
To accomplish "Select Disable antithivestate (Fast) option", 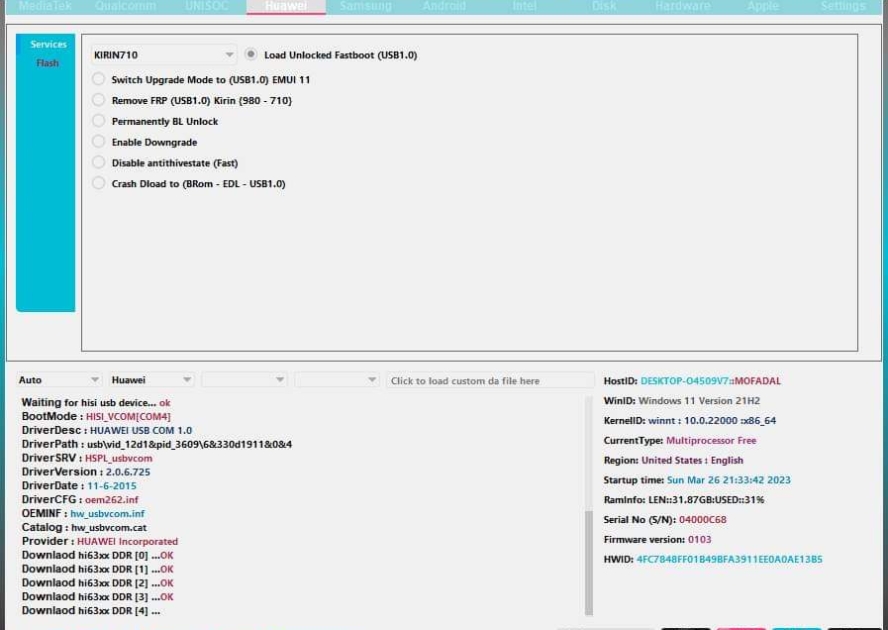I will [98, 163].
